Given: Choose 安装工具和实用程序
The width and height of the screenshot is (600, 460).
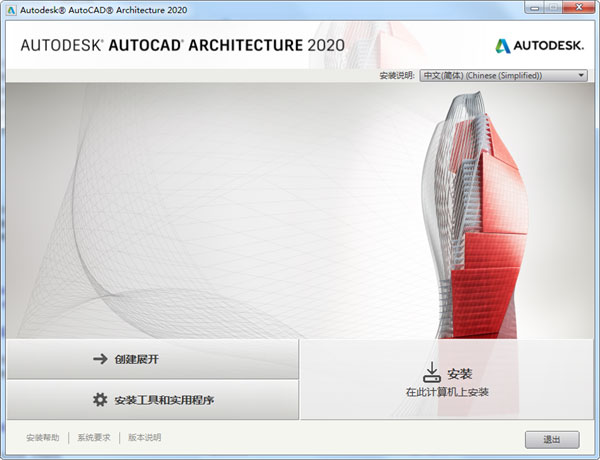Looking at the screenshot, I should [x=152, y=400].
